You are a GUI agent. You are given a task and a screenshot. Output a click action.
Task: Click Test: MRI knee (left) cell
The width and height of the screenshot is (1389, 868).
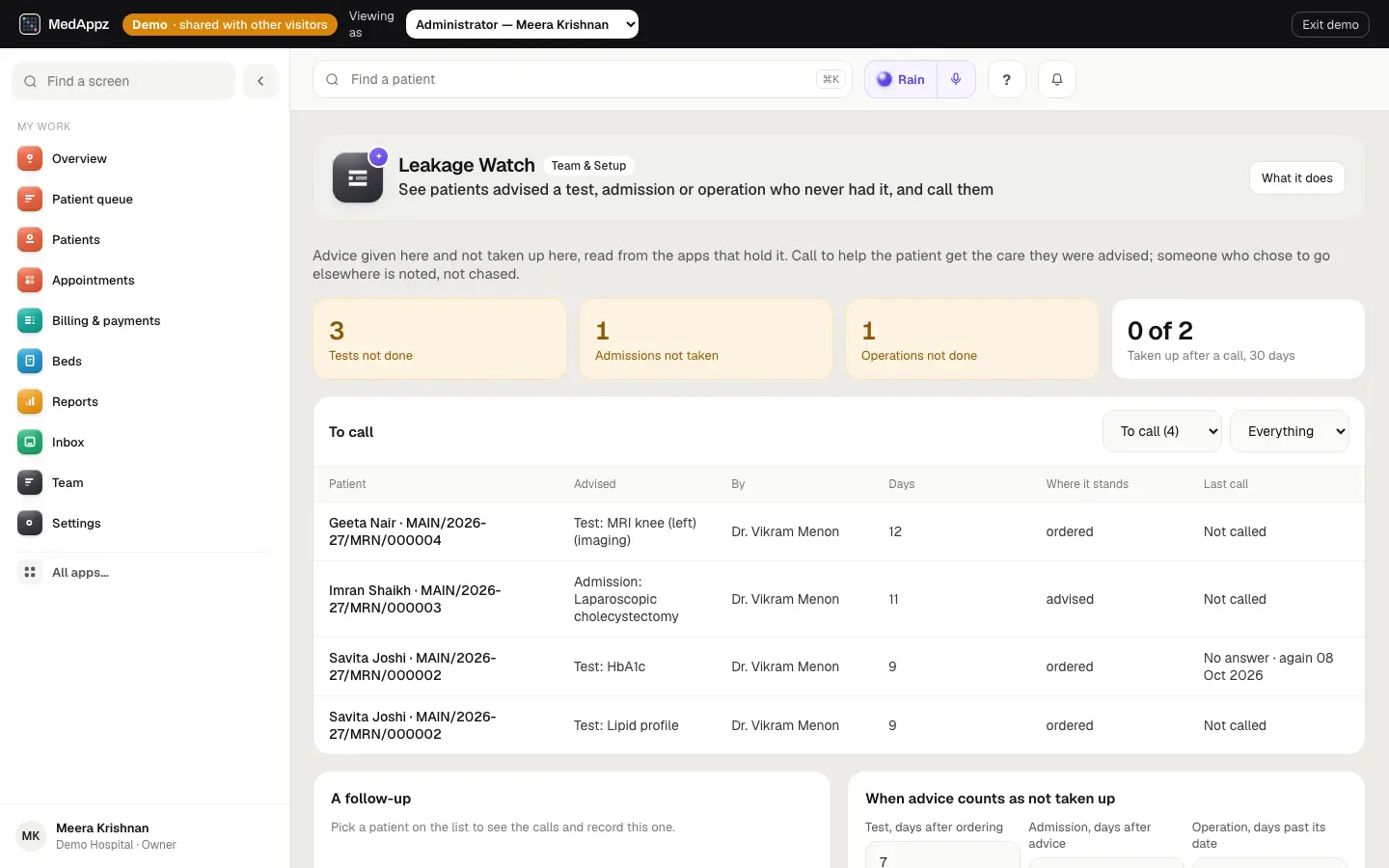635,531
